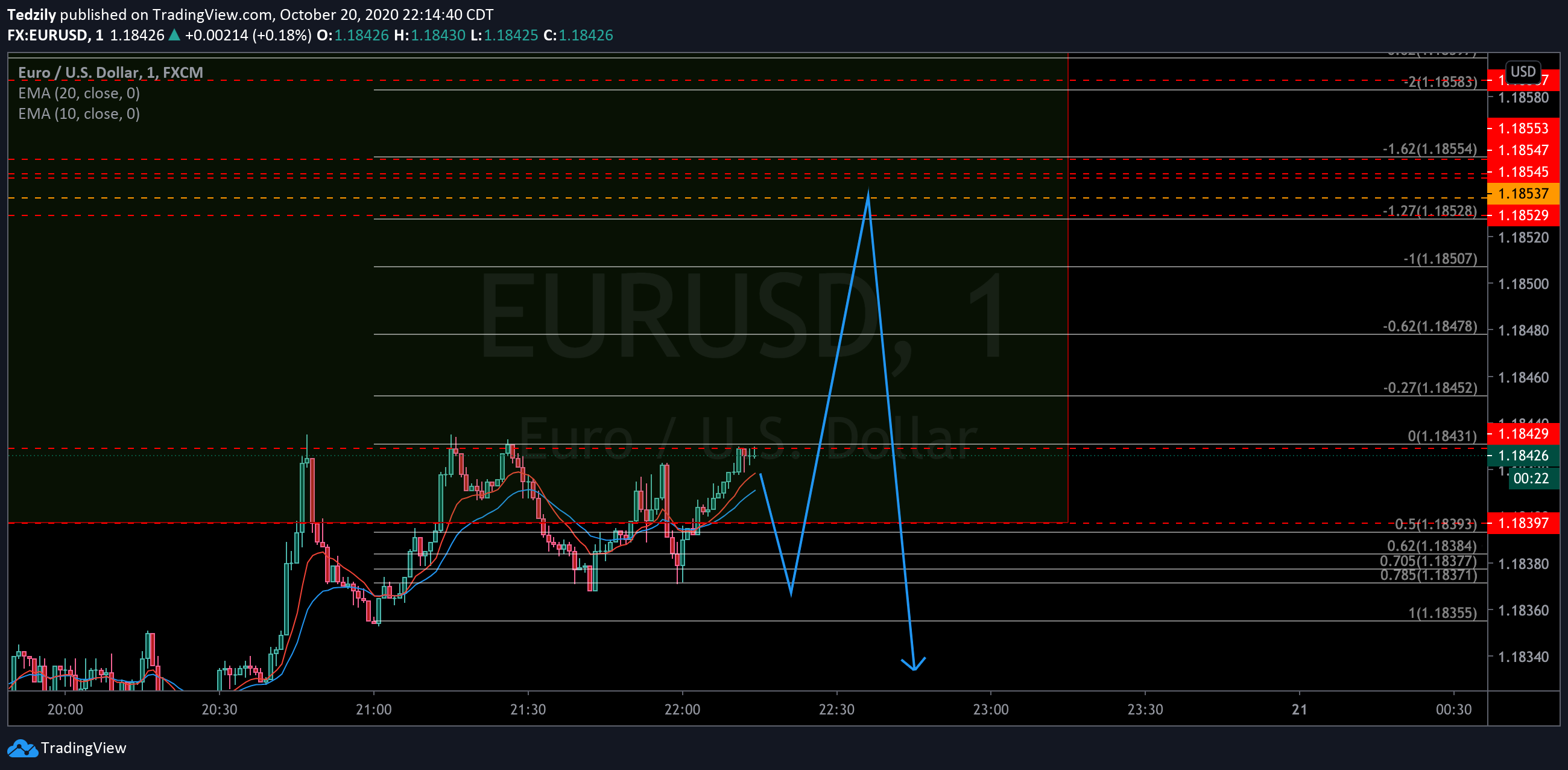Click the 1.18500 price axis tick
The height and width of the screenshot is (770, 1568).
point(1523,284)
